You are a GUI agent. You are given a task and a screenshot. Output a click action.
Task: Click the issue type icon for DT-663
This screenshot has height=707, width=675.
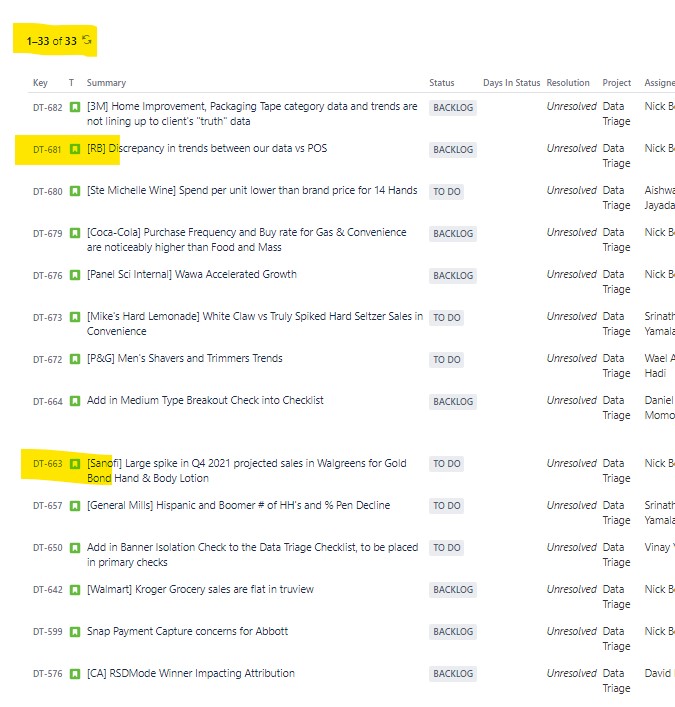pos(75,464)
